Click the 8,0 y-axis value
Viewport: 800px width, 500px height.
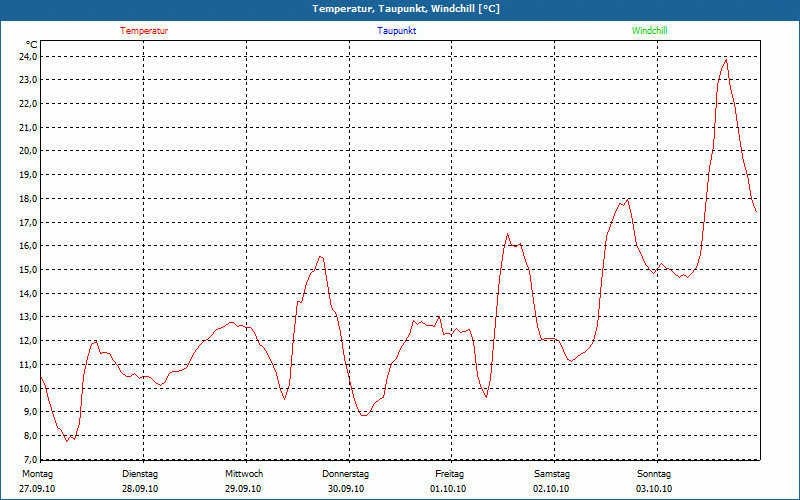30,435
